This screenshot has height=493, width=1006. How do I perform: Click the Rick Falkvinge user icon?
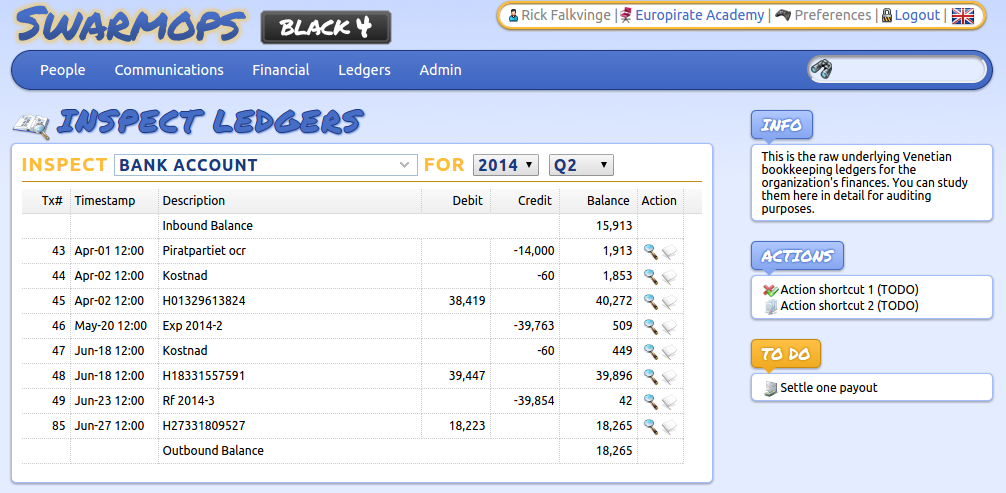click(513, 15)
